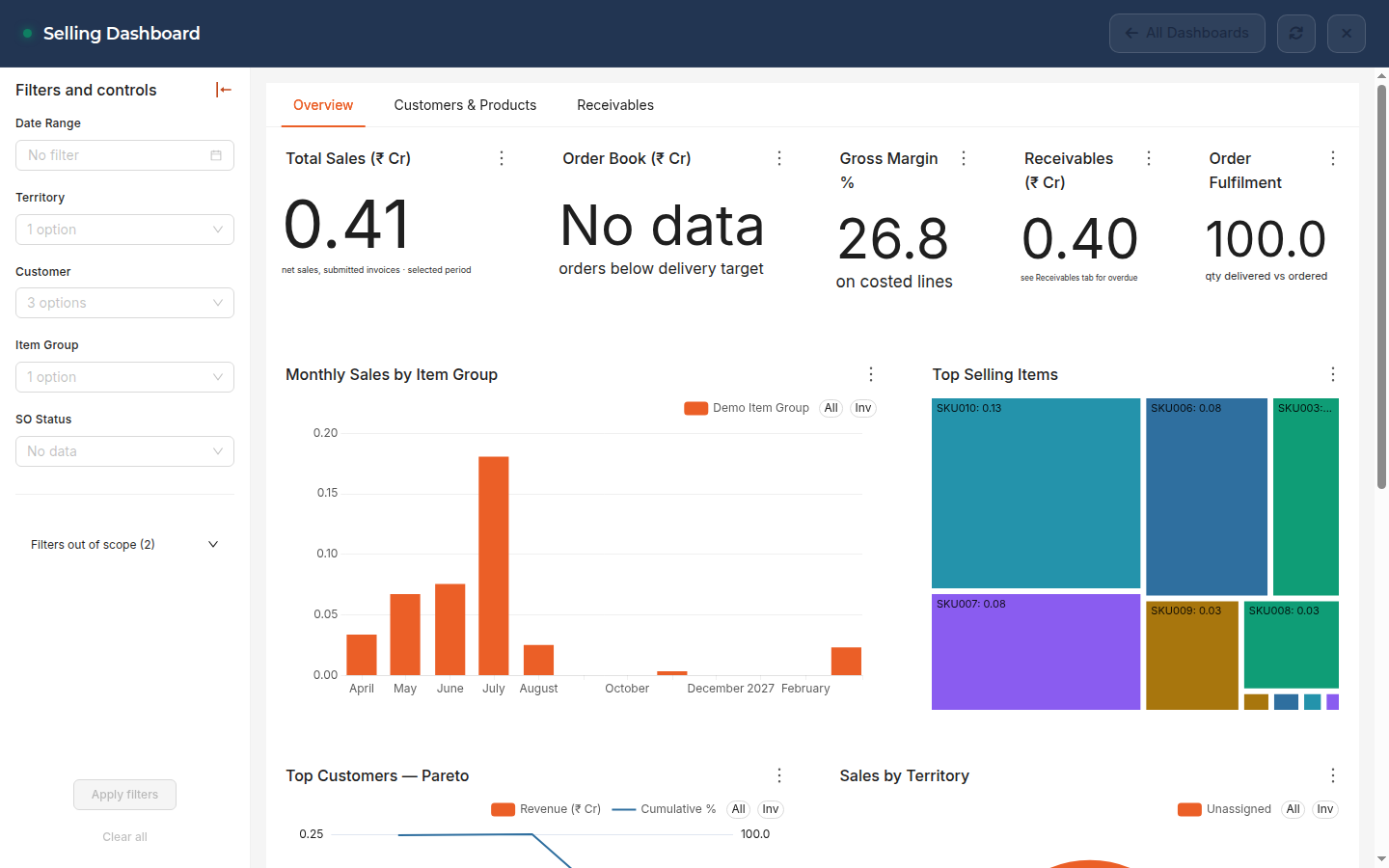Open Gross Margin card options menu

[x=964, y=158]
